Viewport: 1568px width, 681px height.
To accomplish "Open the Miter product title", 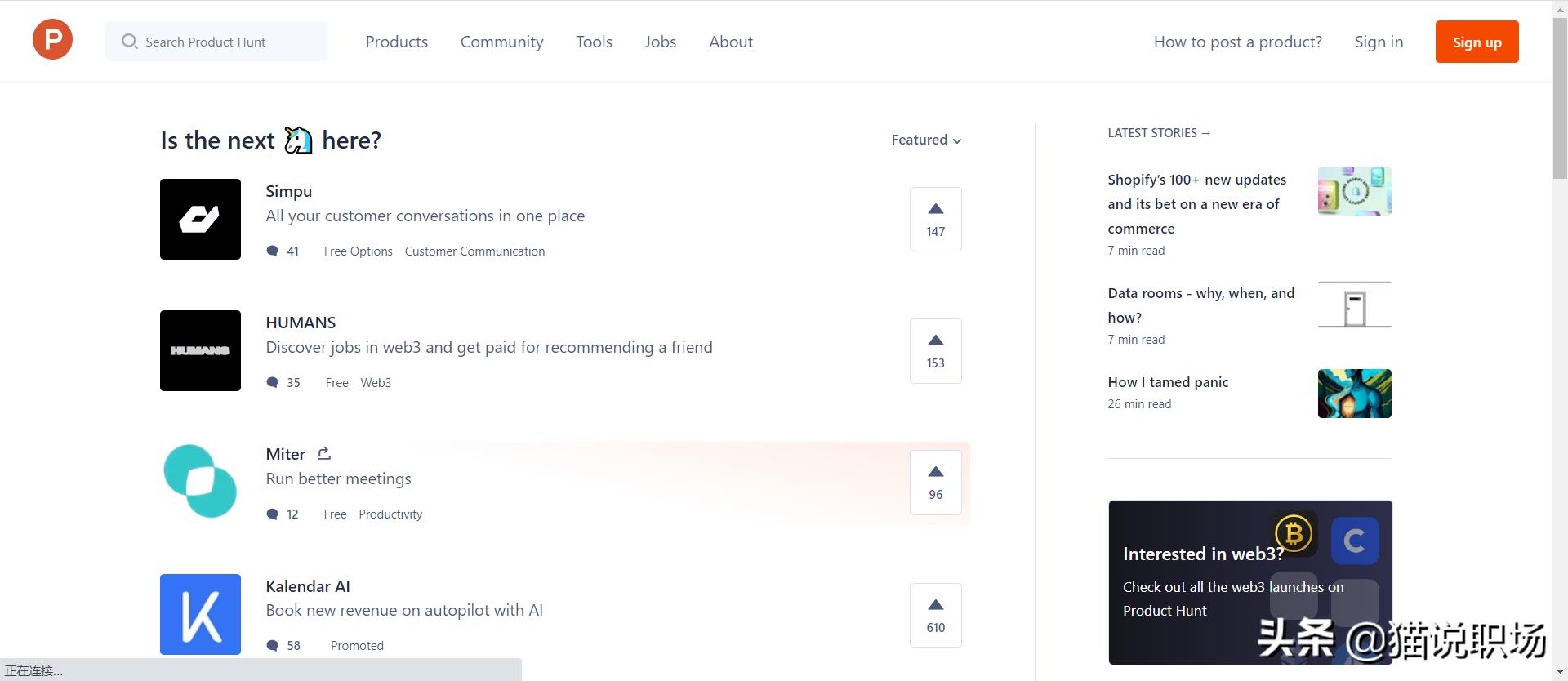I will click(285, 454).
